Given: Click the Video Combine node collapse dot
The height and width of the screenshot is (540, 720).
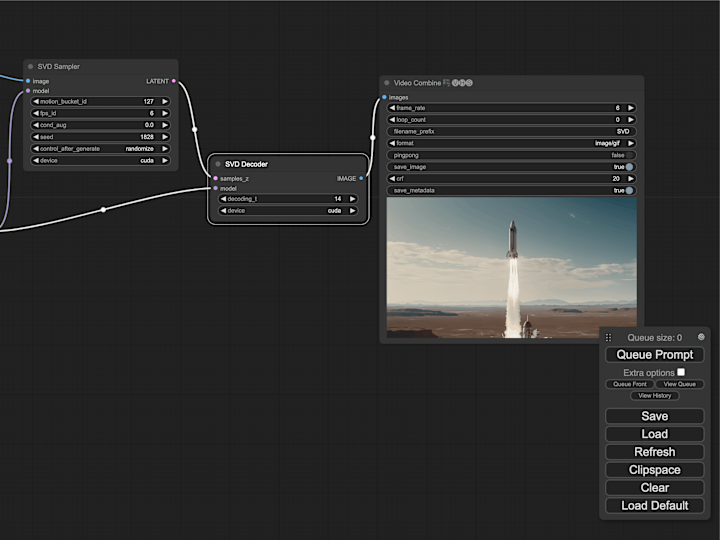Looking at the screenshot, I should click(387, 83).
